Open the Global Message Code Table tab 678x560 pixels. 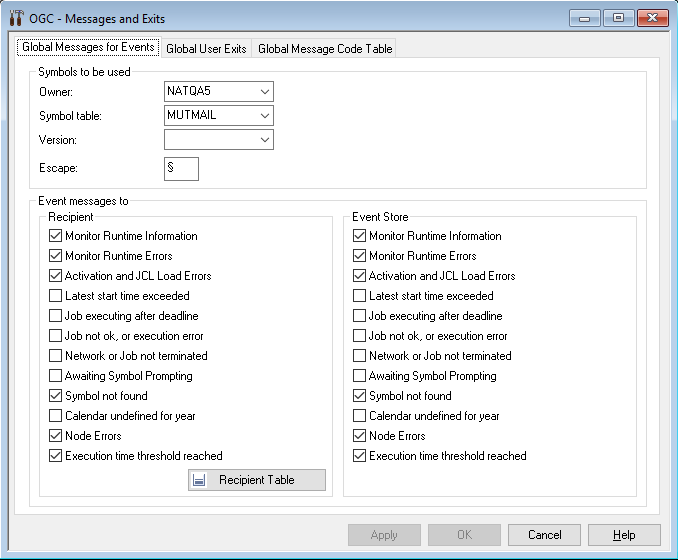[325, 49]
